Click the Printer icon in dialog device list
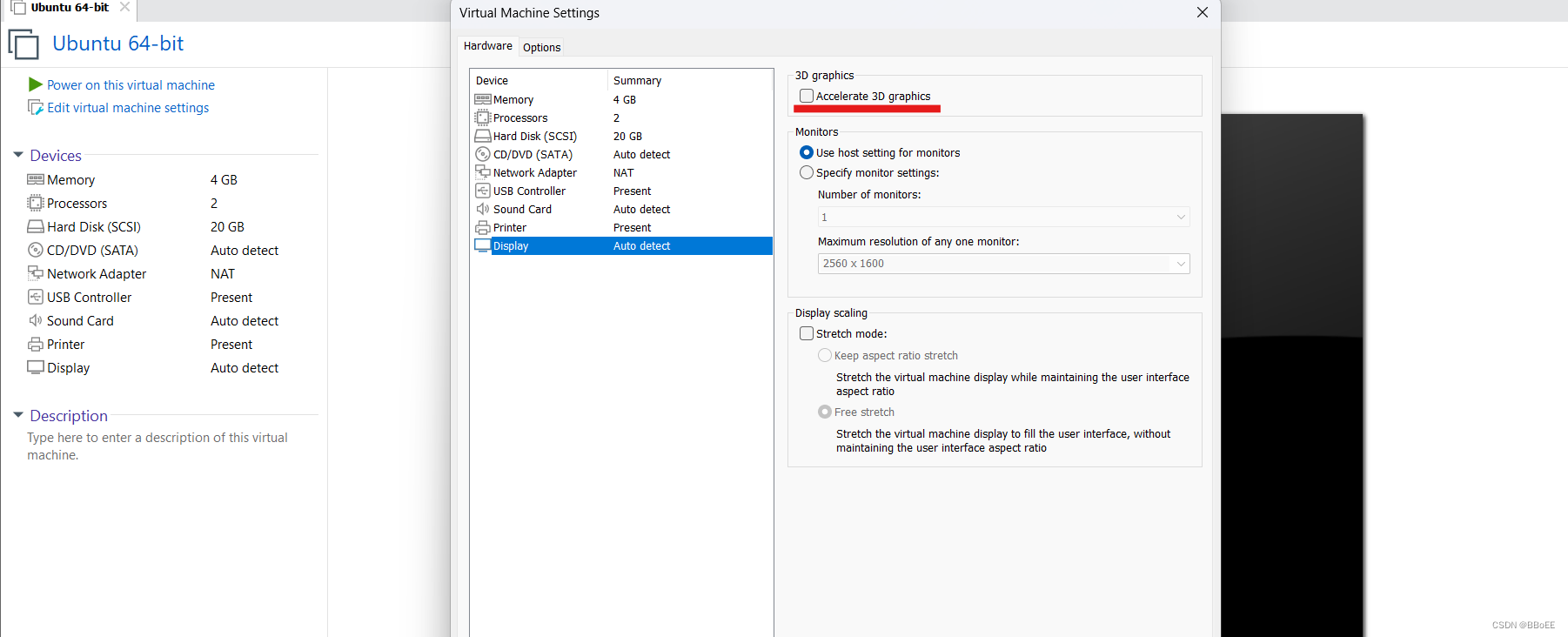This screenshot has height=637, width=1568. point(482,227)
